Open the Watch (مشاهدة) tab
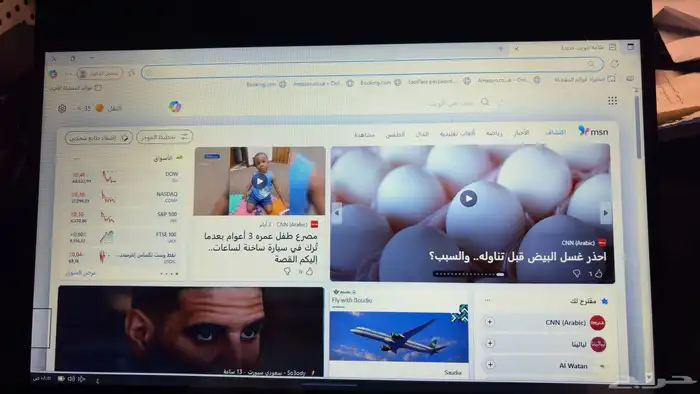The width and height of the screenshot is (700, 394). pos(365,135)
